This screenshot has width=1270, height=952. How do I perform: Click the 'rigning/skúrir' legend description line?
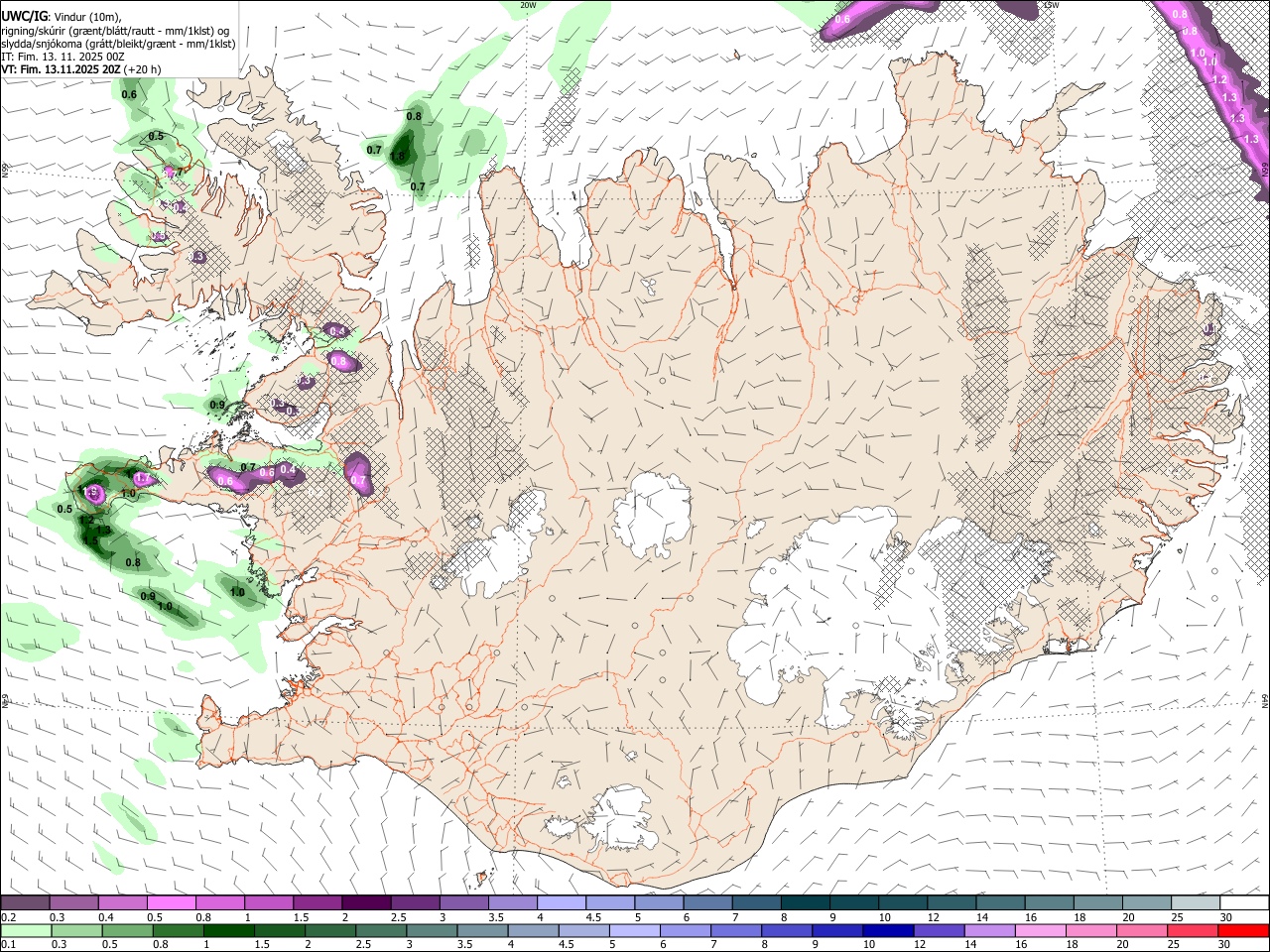pos(115,30)
